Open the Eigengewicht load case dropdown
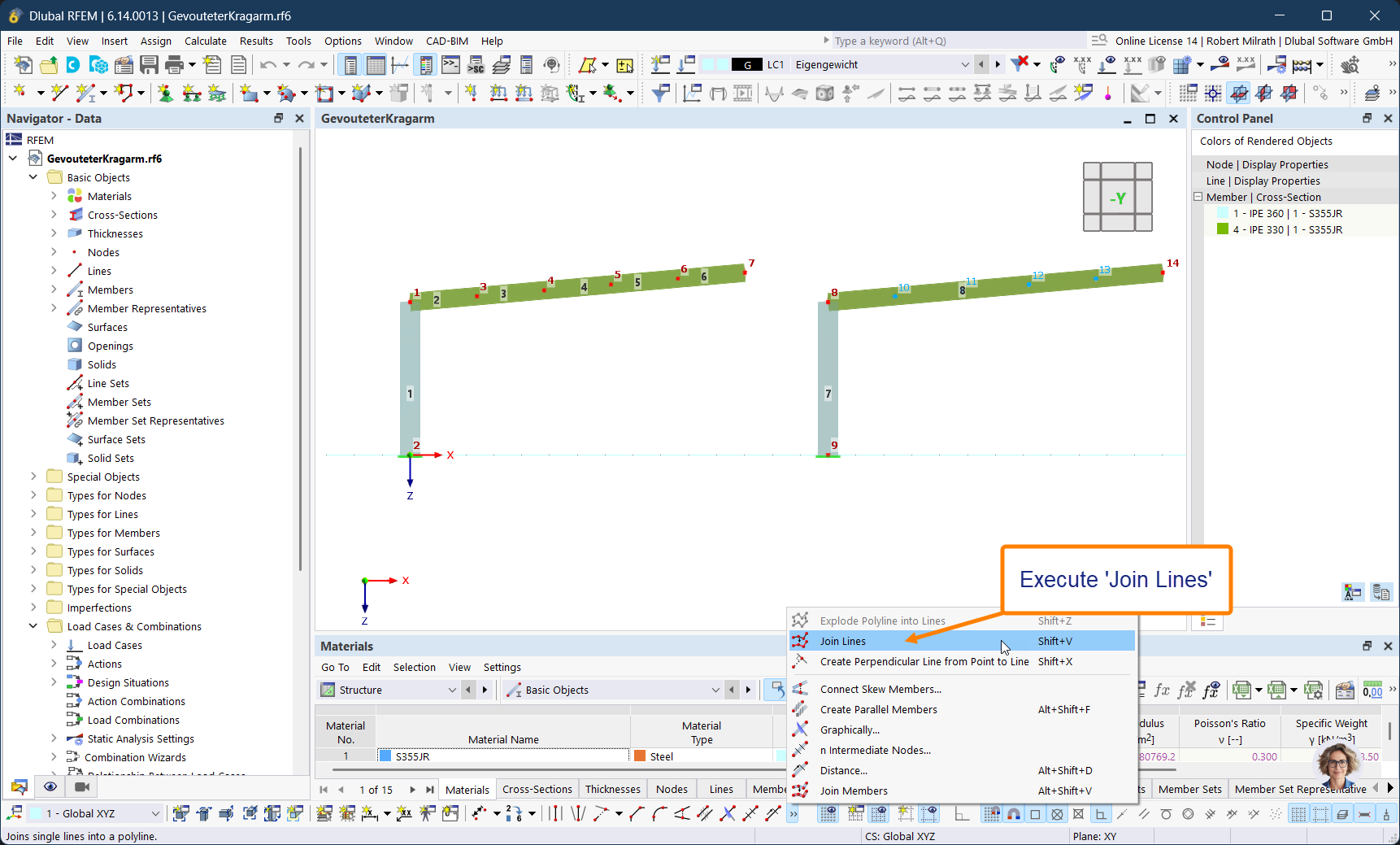The image size is (1400, 845). (x=965, y=65)
